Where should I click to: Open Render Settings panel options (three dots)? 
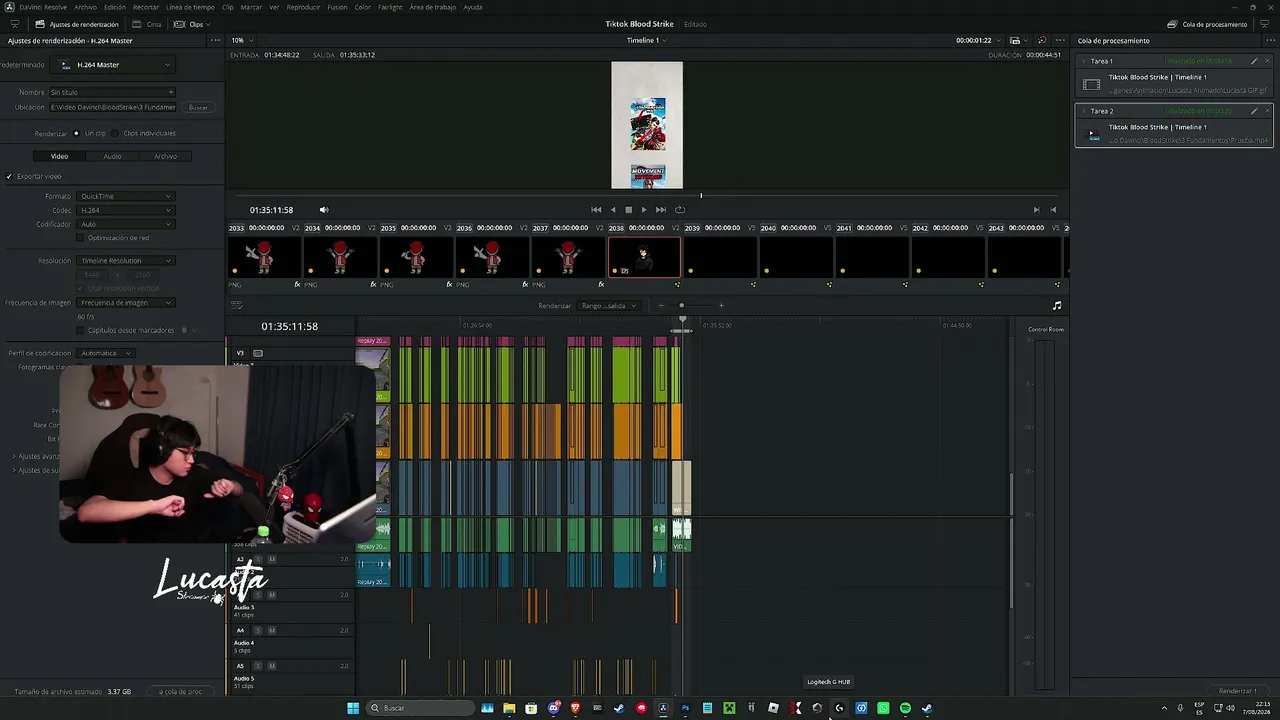215,41
